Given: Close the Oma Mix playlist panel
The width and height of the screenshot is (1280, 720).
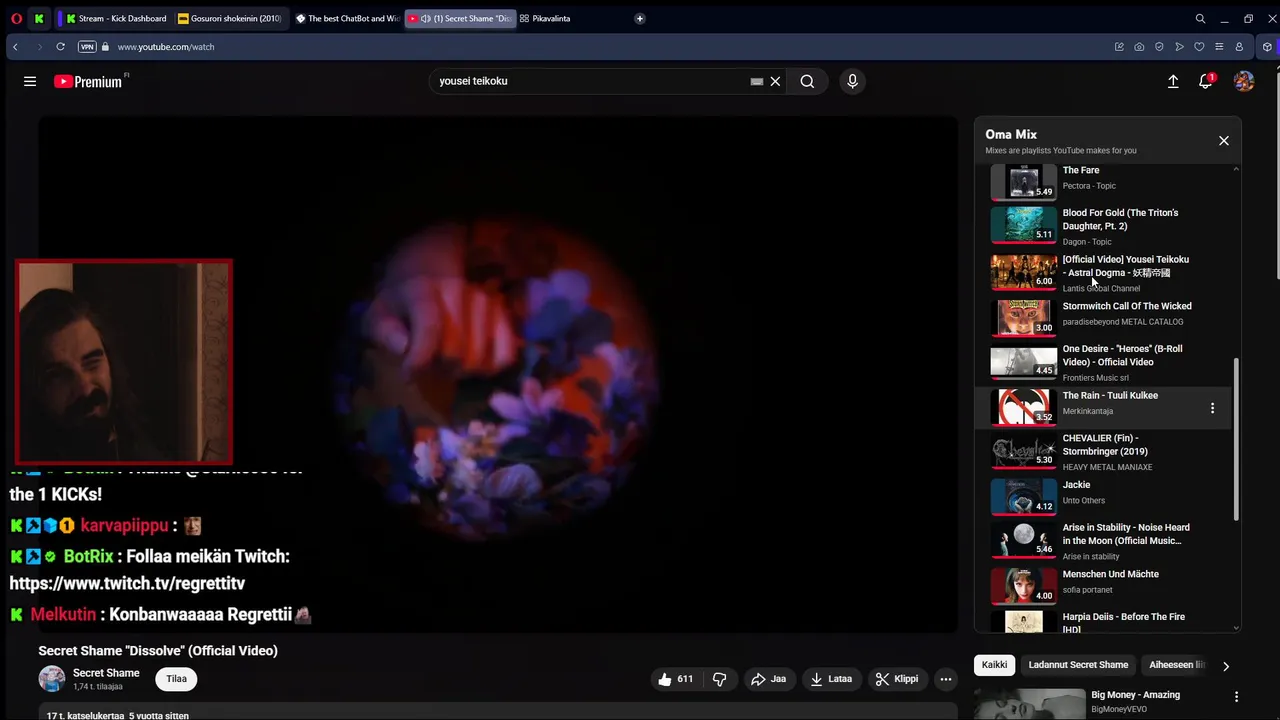Looking at the screenshot, I should (x=1223, y=141).
